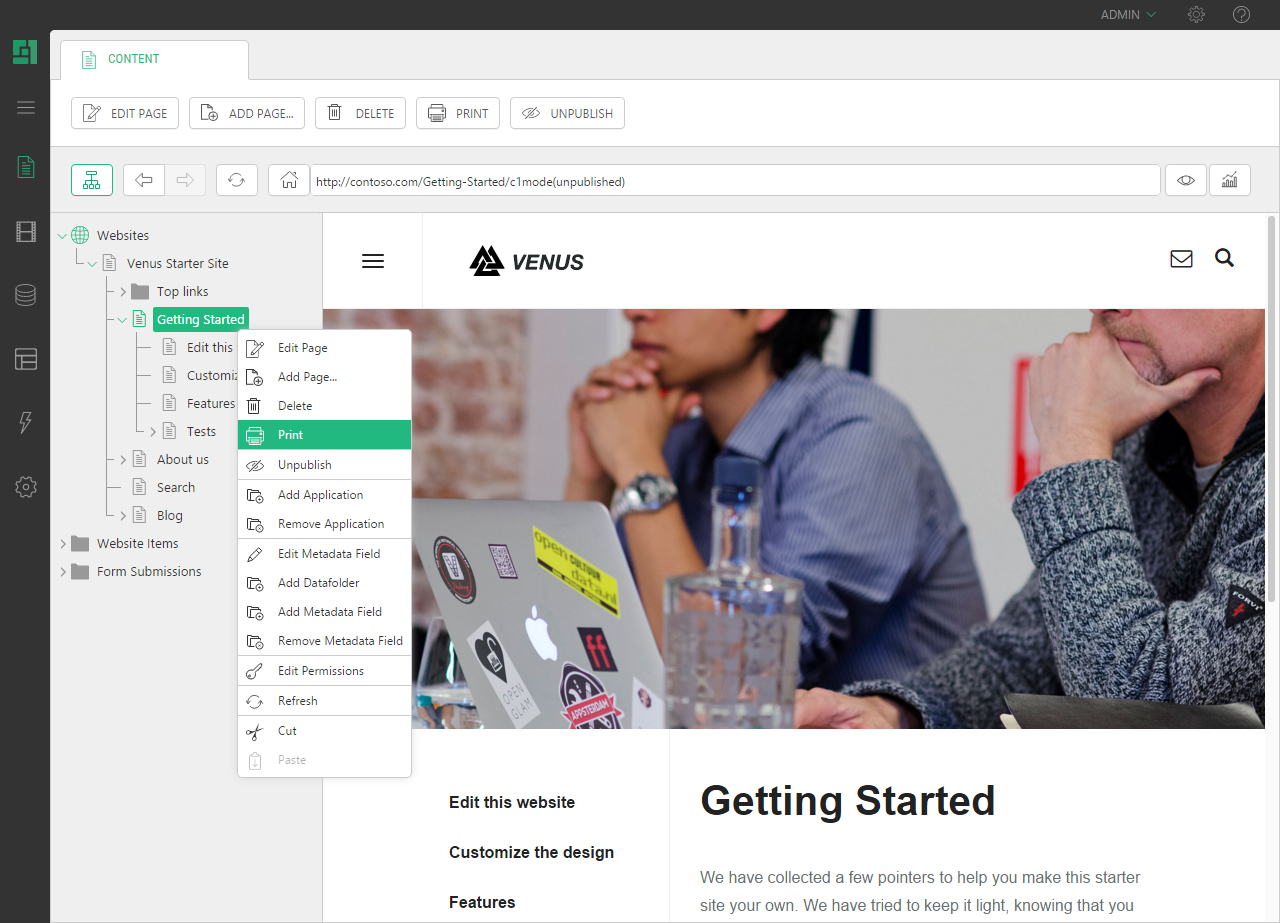The width and height of the screenshot is (1280, 923).
Task: Click the Home icon in browser toolbar
Action: pyautogui.click(x=289, y=180)
